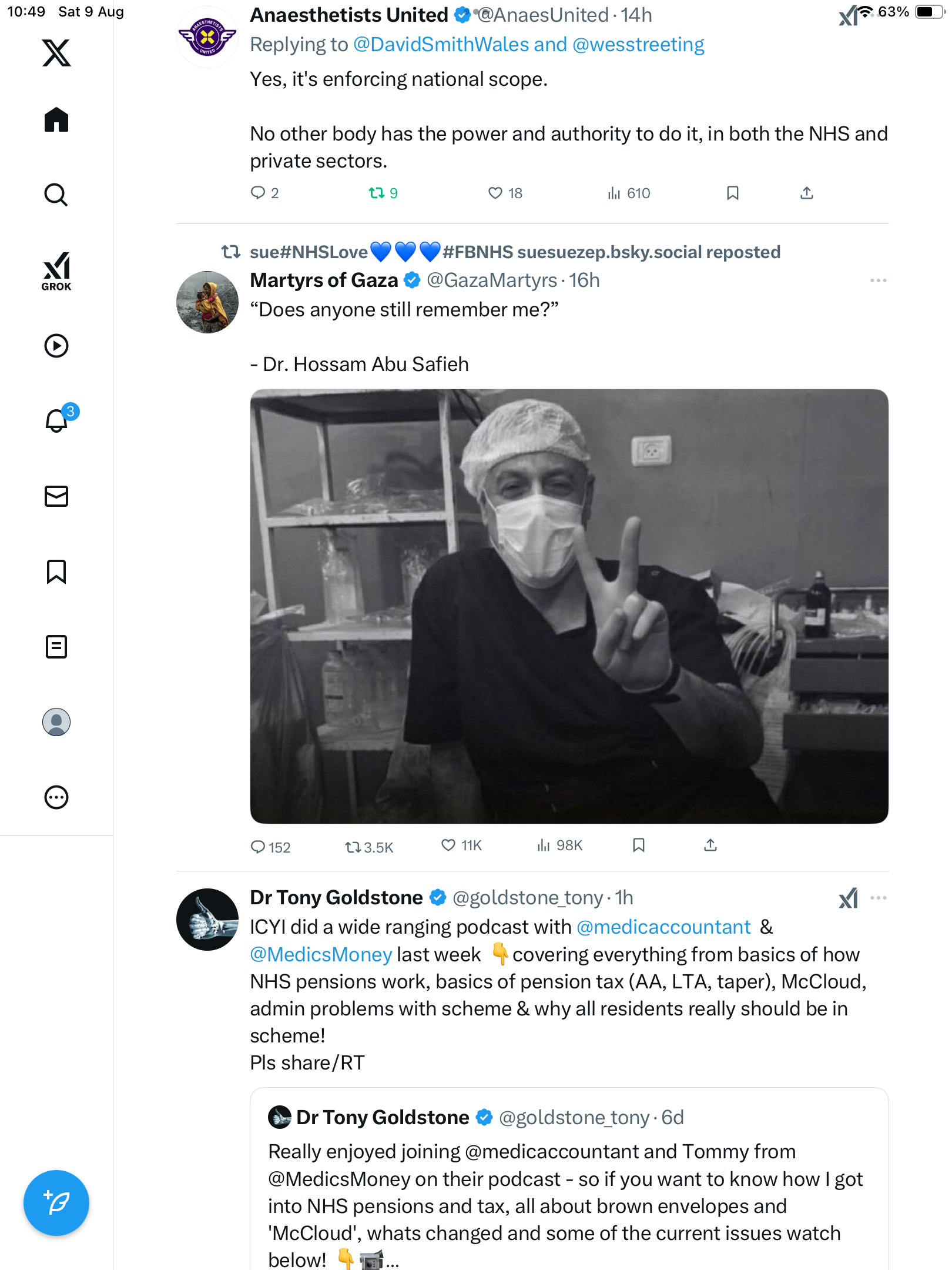952x1270 pixels.
Task: Toggle bookmark on Martyrs of Gaza post
Action: click(639, 845)
